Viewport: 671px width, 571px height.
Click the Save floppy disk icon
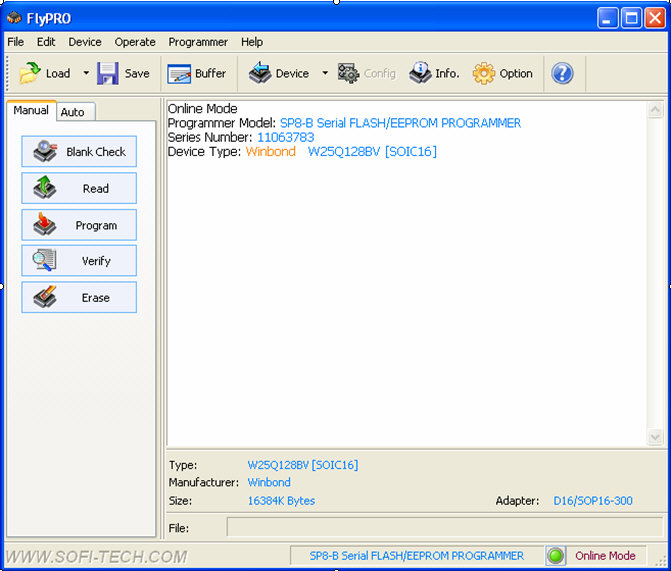click(x=107, y=73)
